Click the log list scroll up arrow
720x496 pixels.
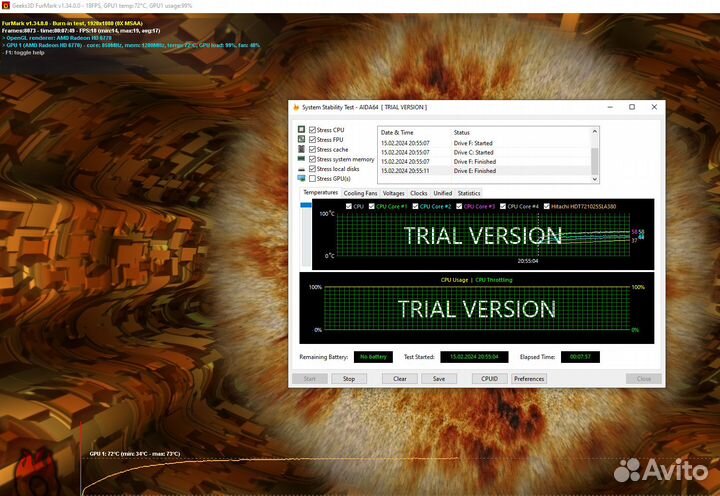[595, 131]
